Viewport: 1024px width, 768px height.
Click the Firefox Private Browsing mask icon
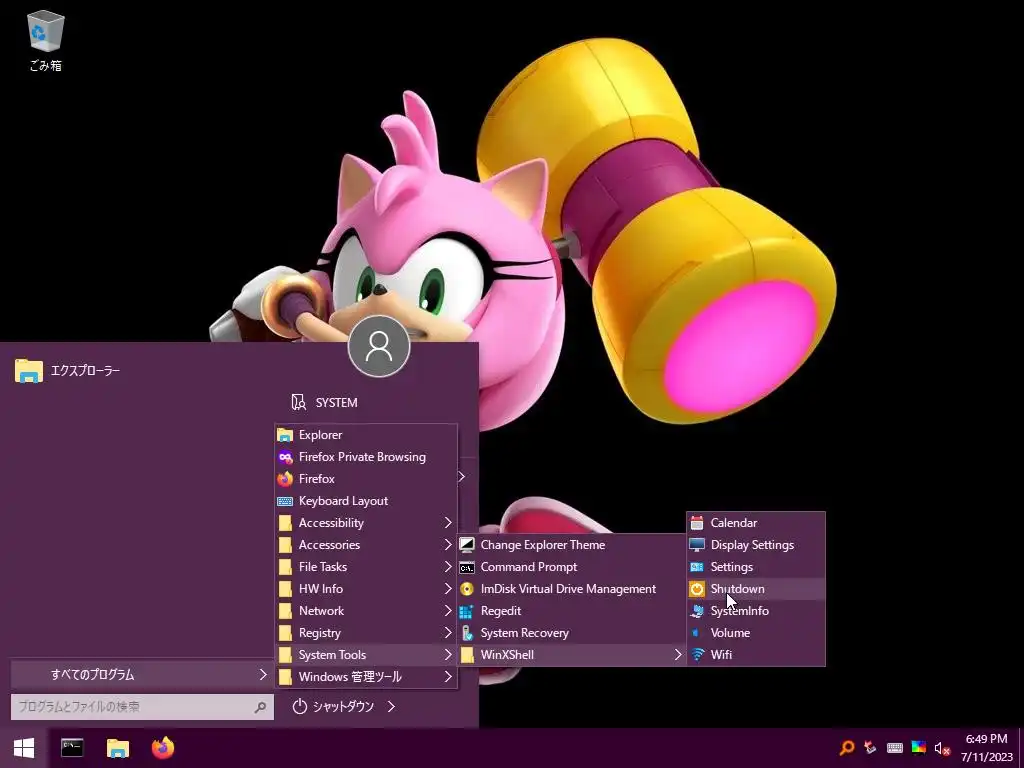[x=285, y=457]
